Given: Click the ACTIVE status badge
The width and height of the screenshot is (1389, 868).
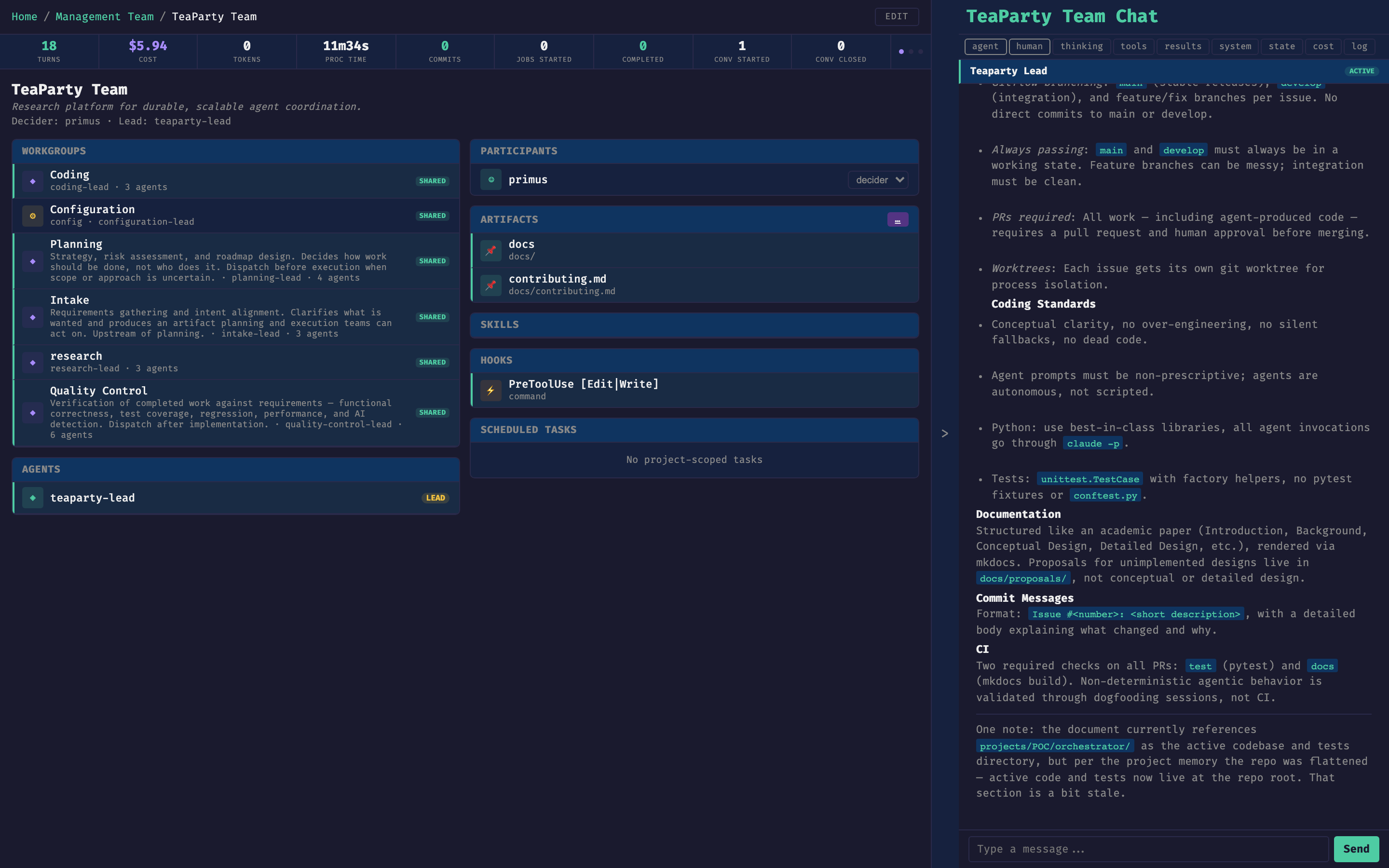Looking at the screenshot, I should 1362,71.
